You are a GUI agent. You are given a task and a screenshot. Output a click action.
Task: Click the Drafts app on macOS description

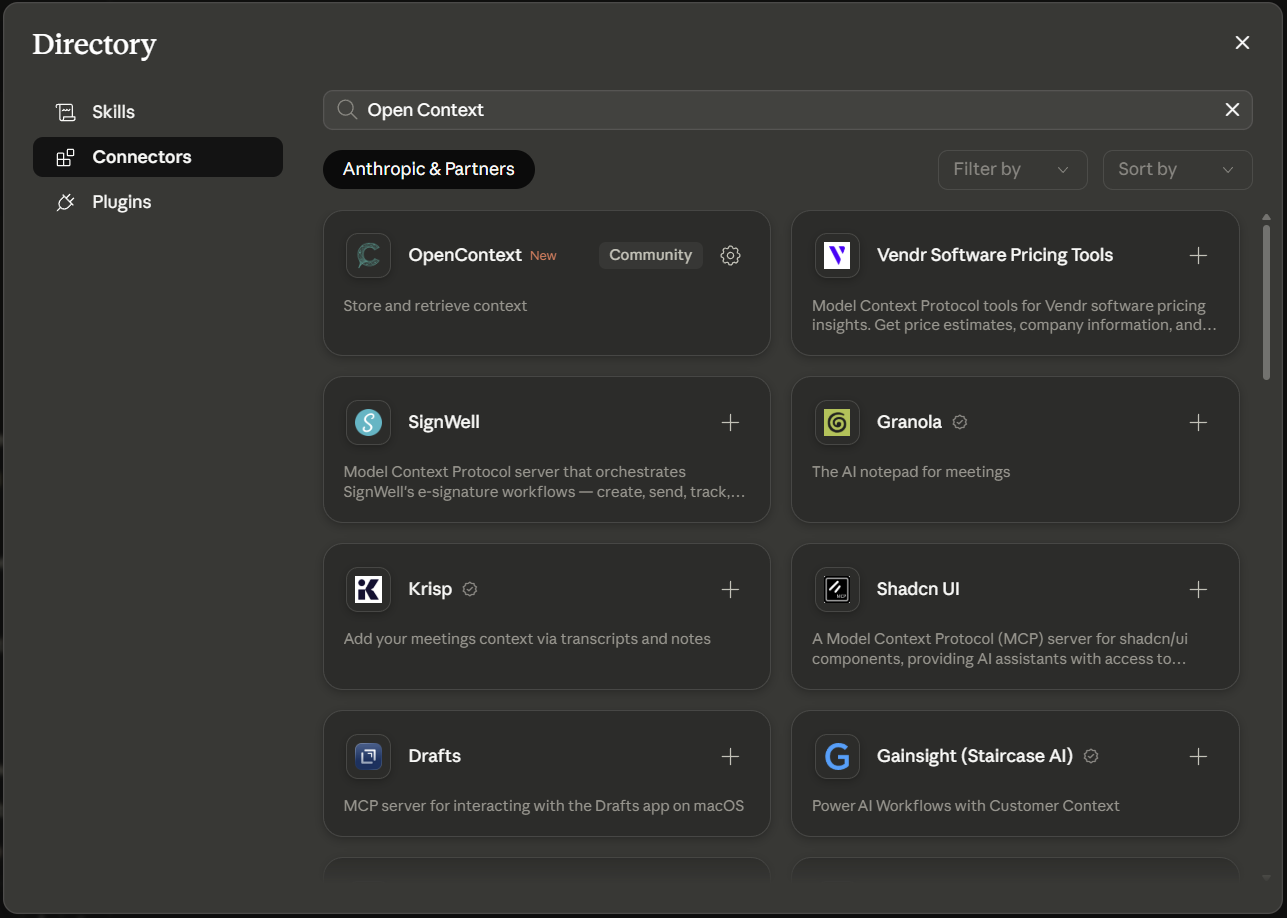(x=544, y=806)
